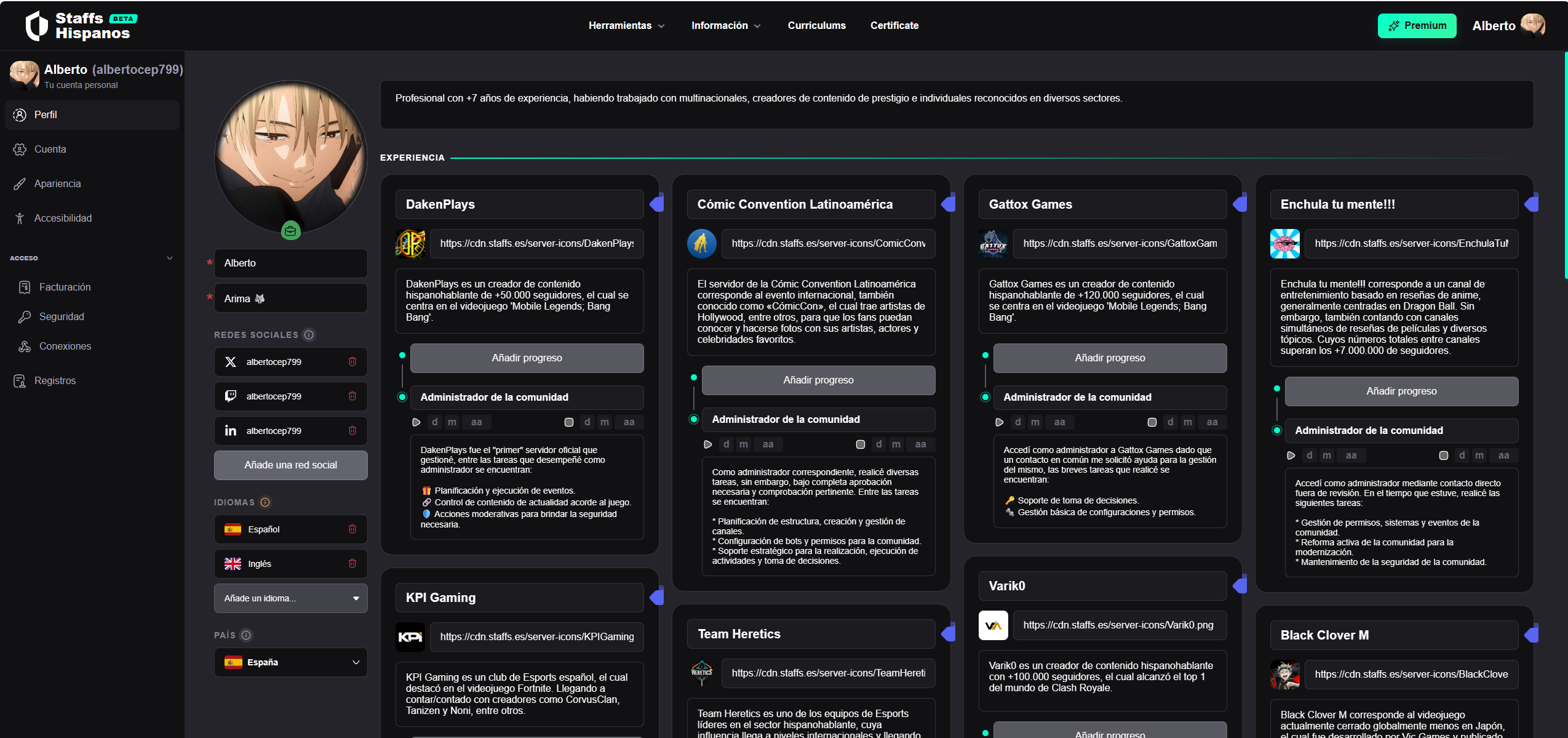Image resolution: width=1568 pixels, height=738 pixels.
Task: Click the info icon next to Redes Sociales
Action: coord(309,335)
